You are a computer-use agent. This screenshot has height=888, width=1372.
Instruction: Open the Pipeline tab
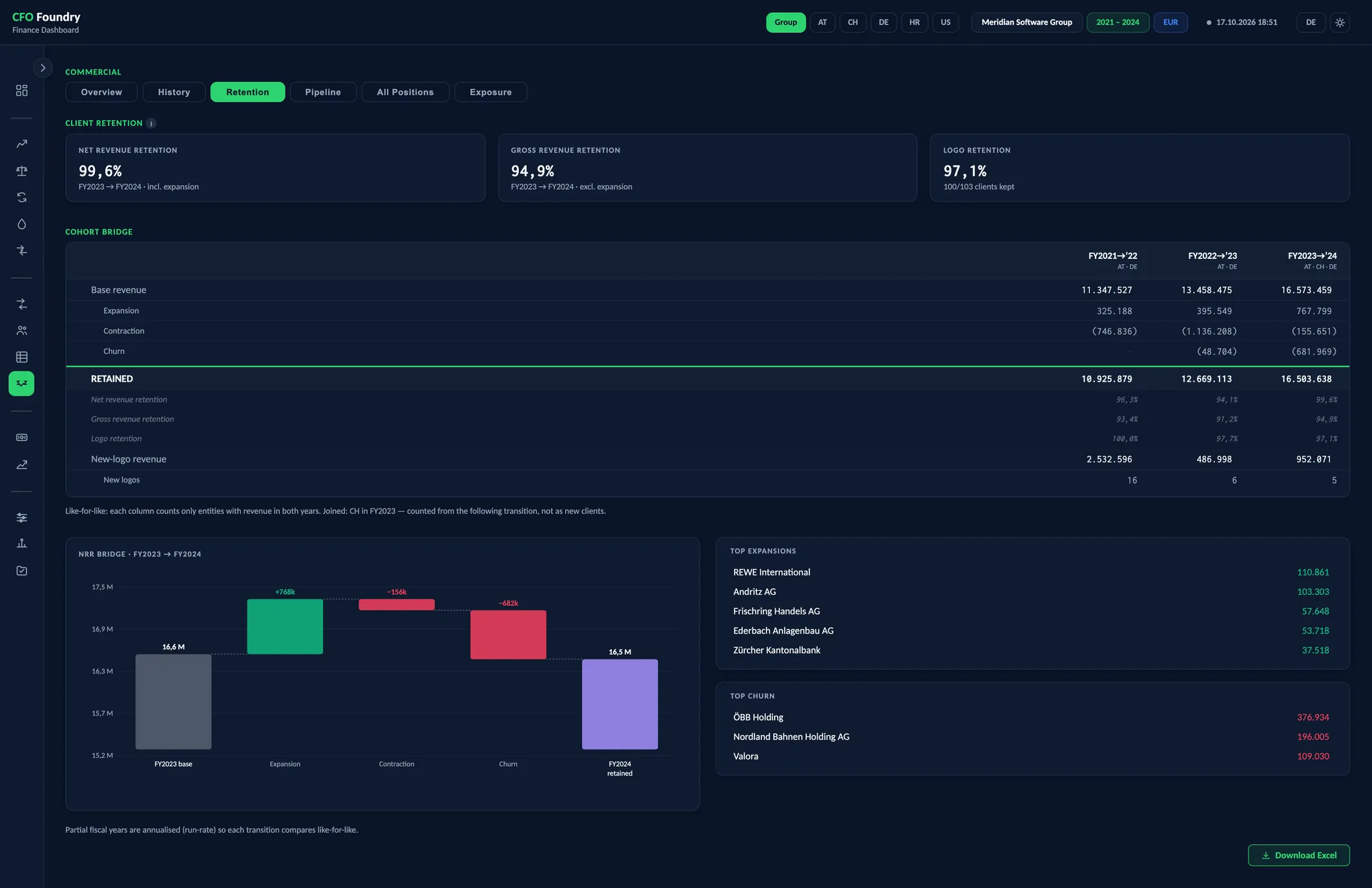323,92
